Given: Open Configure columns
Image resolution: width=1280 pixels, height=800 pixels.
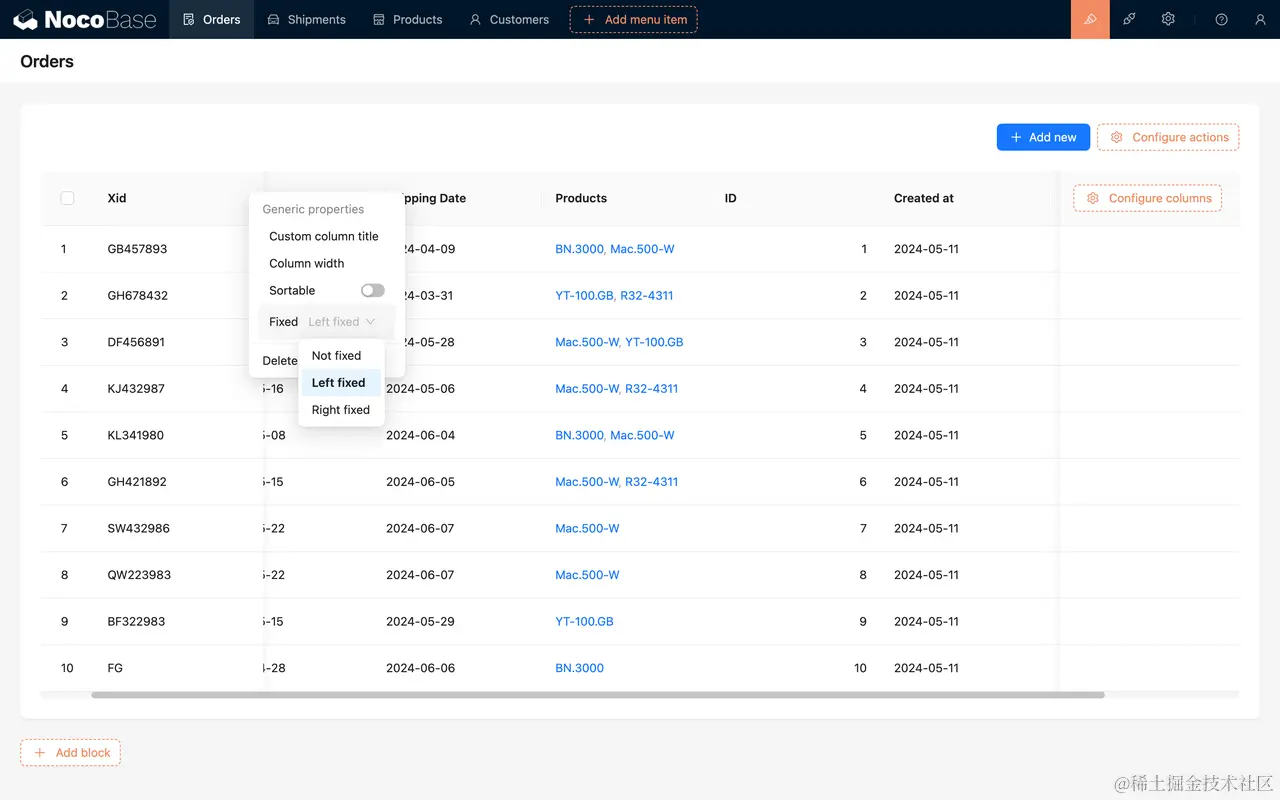Looking at the screenshot, I should tap(1148, 198).
